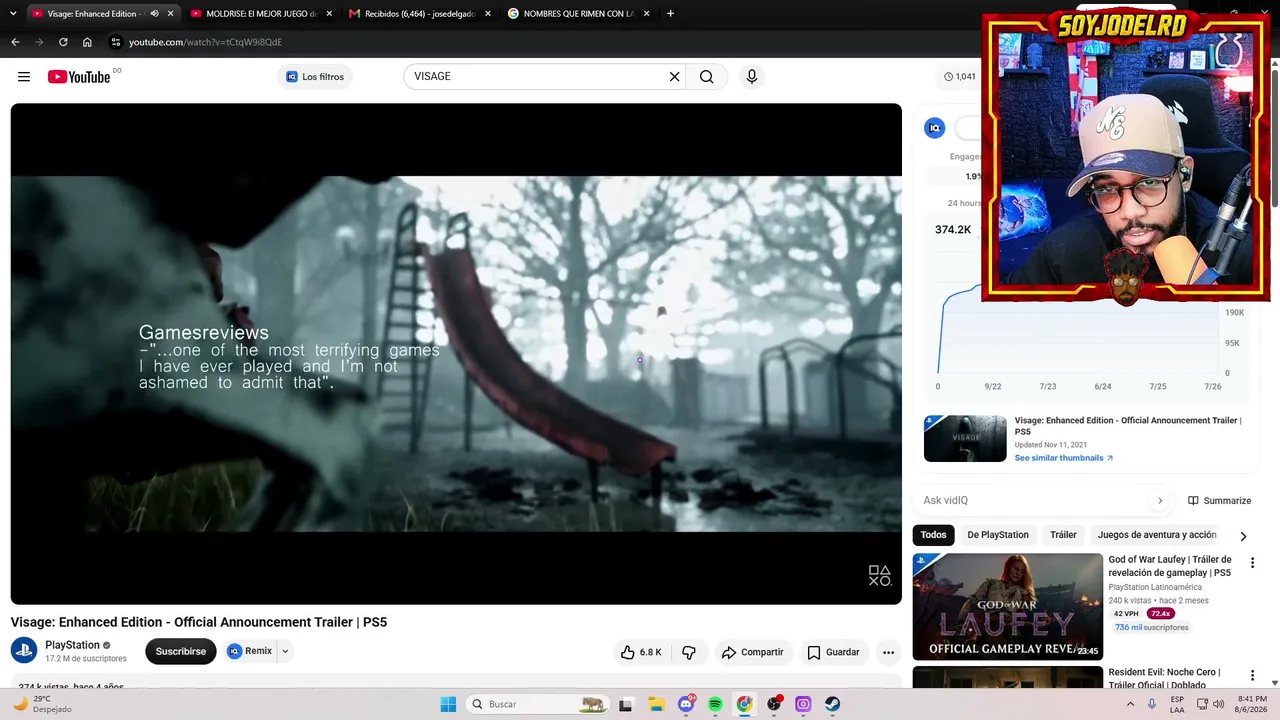Image resolution: width=1280 pixels, height=720 pixels.
Task: Play the God of War Laufey thumbnail
Action: point(1007,606)
